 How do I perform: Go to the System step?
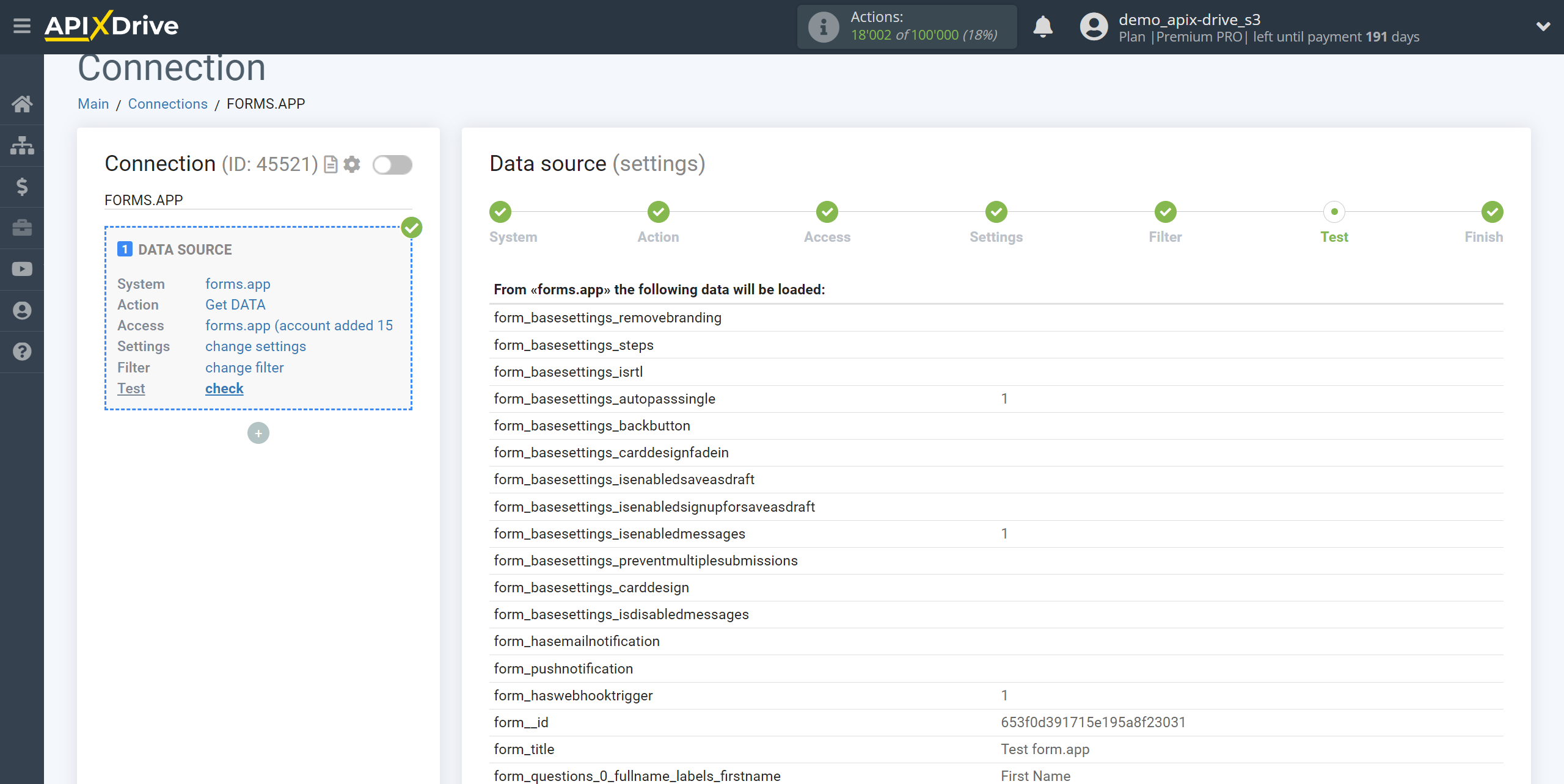500,212
